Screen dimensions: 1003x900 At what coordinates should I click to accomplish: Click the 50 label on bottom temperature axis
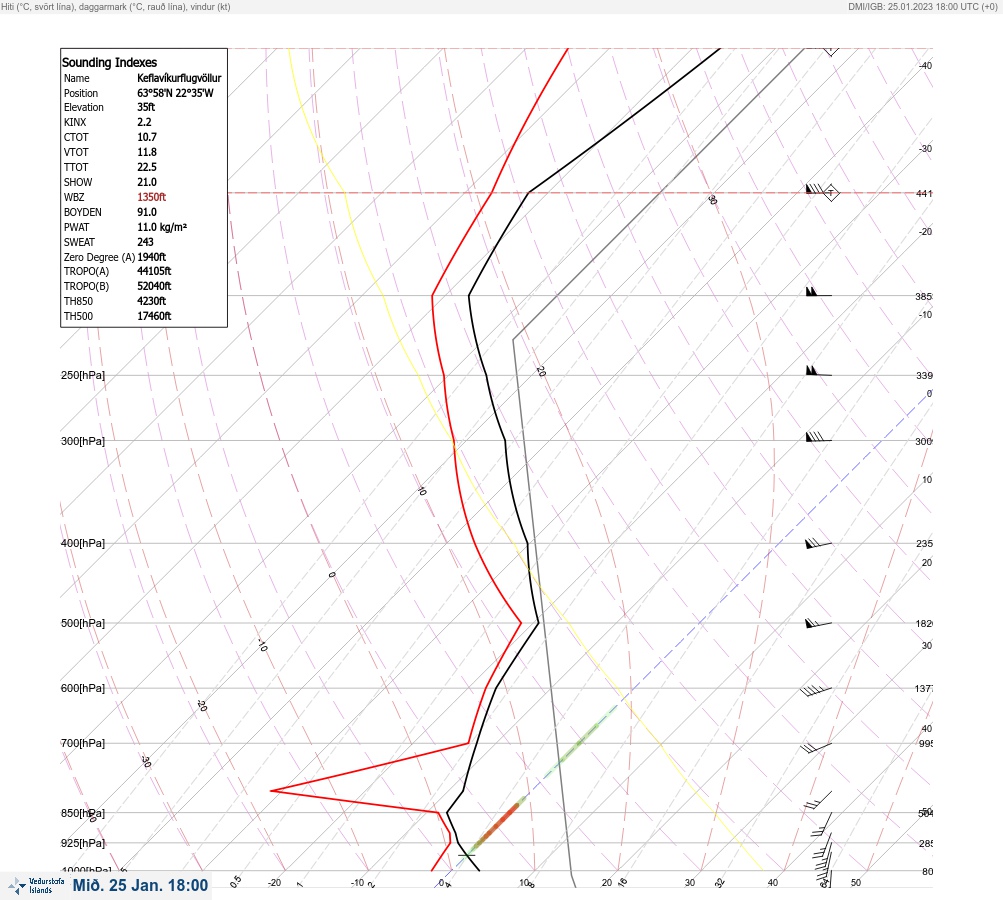(x=856, y=883)
